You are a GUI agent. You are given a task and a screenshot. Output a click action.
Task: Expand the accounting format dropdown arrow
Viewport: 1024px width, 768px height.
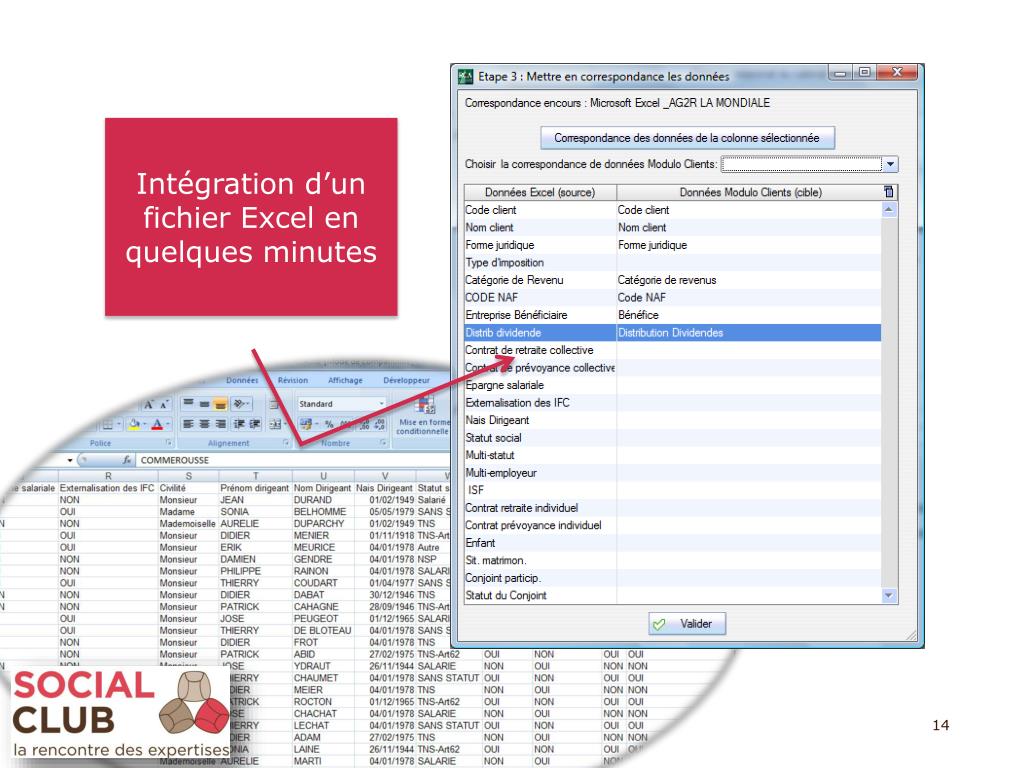[316, 424]
